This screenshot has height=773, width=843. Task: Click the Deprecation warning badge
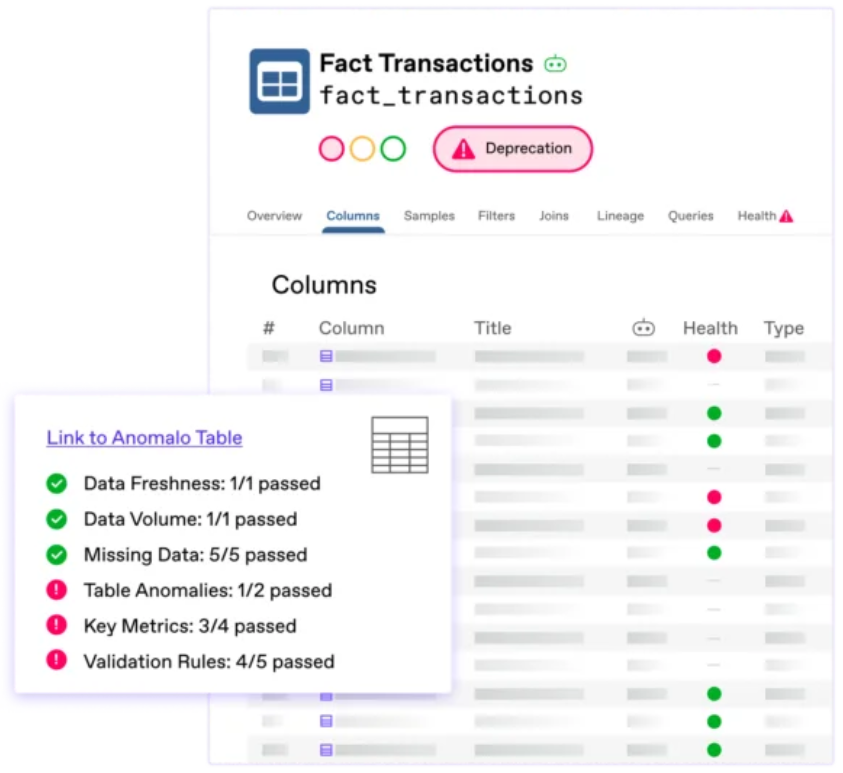coord(513,149)
